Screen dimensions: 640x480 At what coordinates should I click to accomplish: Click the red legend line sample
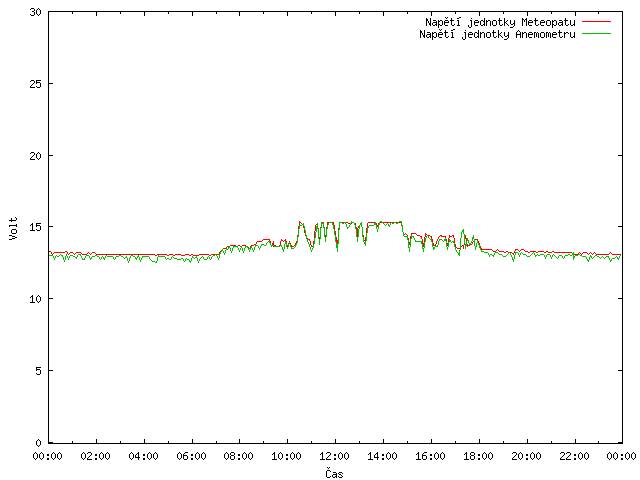pyautogui.click(x=596, y=22)
